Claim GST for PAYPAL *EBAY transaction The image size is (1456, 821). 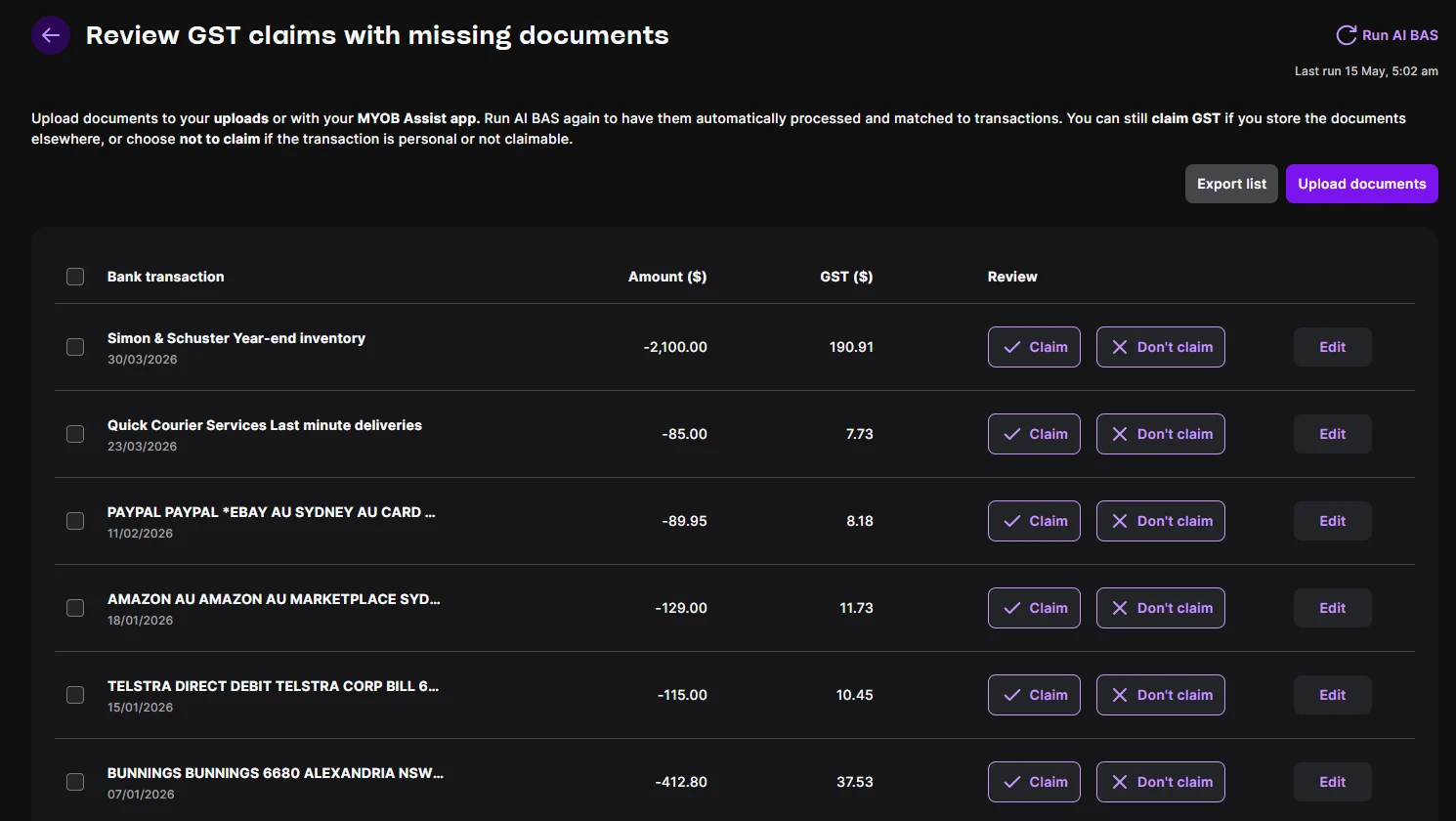tap(1034, 521)
